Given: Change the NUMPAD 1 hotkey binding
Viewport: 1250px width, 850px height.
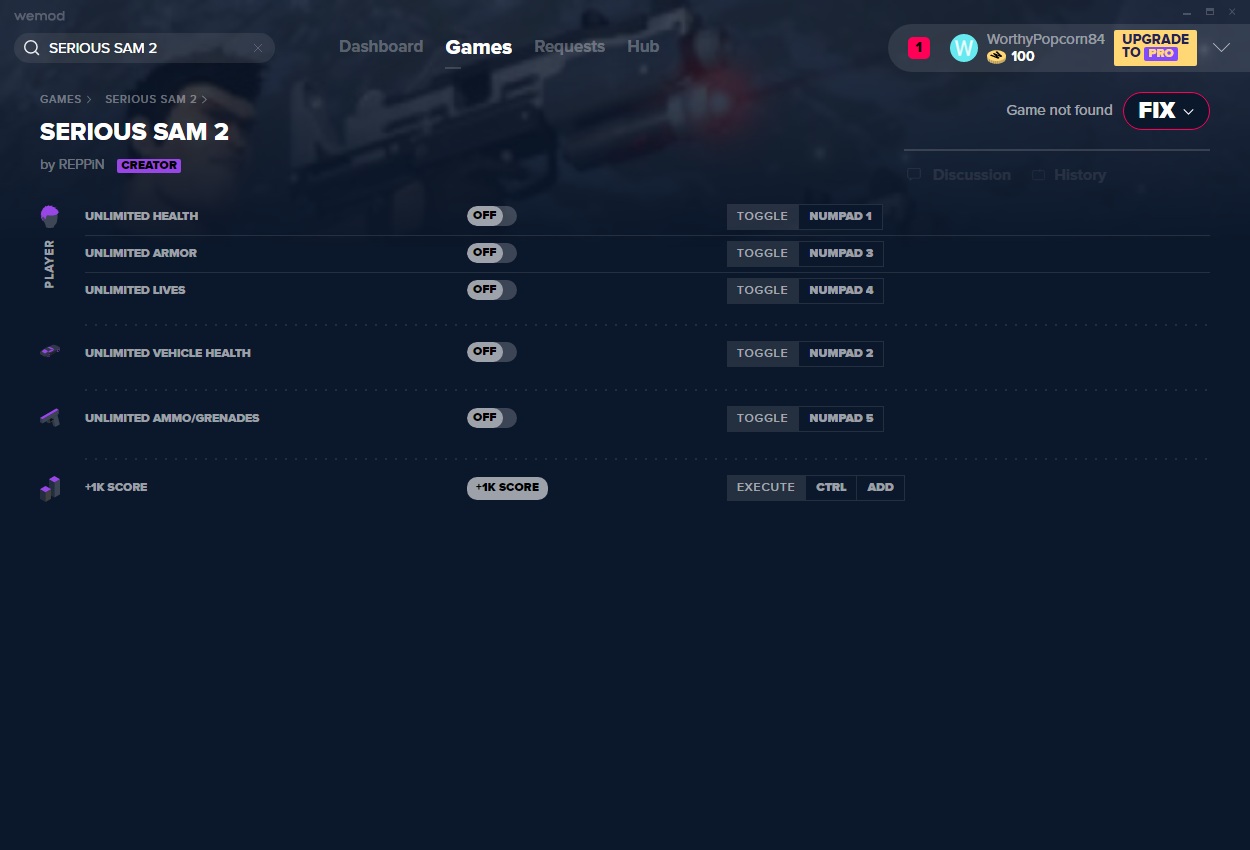Looking at the screenshot, I should pos(840,217).
